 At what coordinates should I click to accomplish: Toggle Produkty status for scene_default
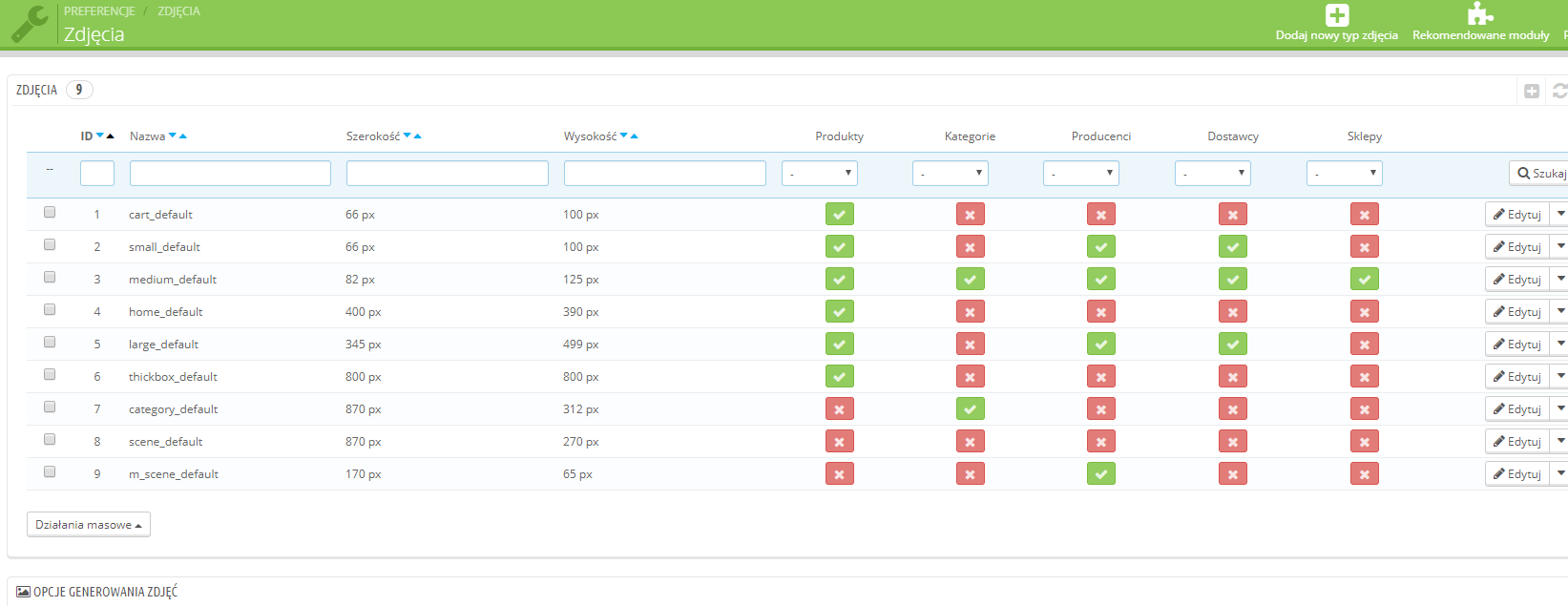click(x=840, y=442)
